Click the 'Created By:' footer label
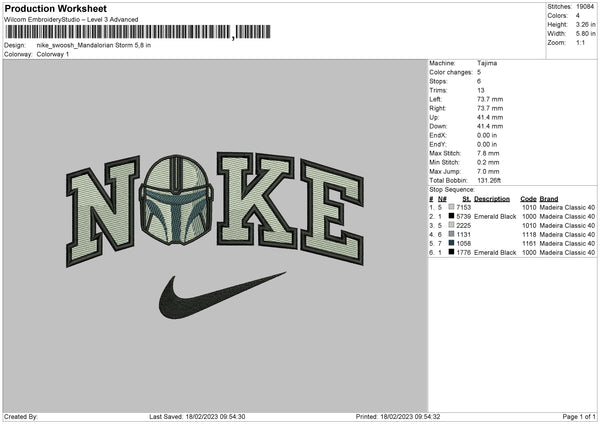 21,417
